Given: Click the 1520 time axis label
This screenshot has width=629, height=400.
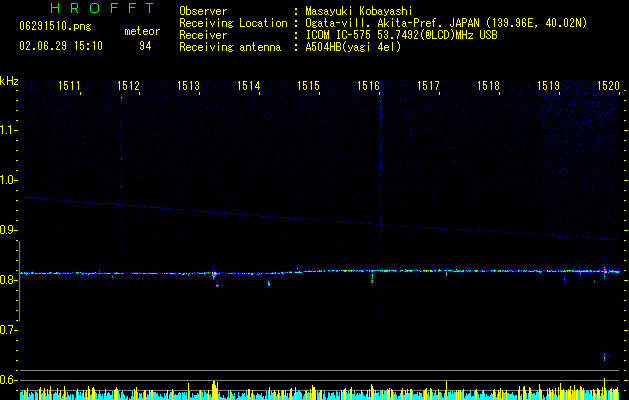Looking at the screenshot, I should point(608,85).
